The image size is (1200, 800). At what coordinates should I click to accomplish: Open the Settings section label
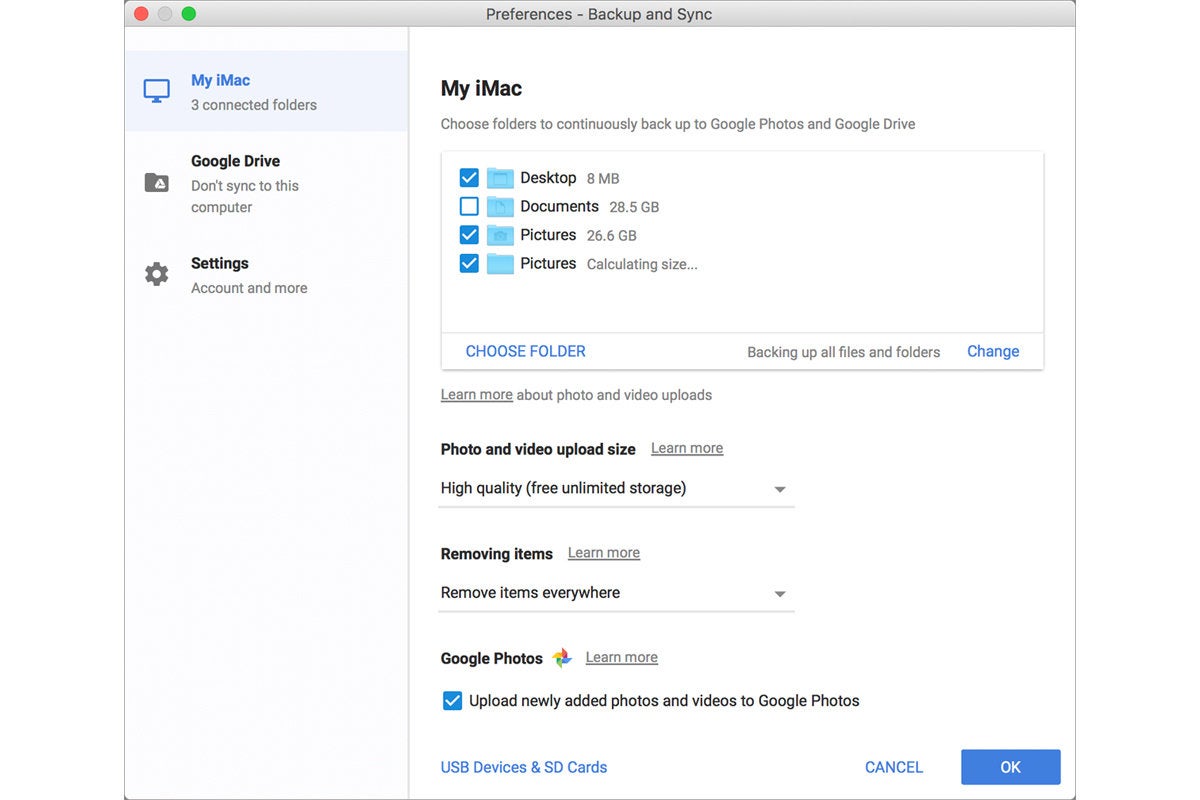point(220,264)
